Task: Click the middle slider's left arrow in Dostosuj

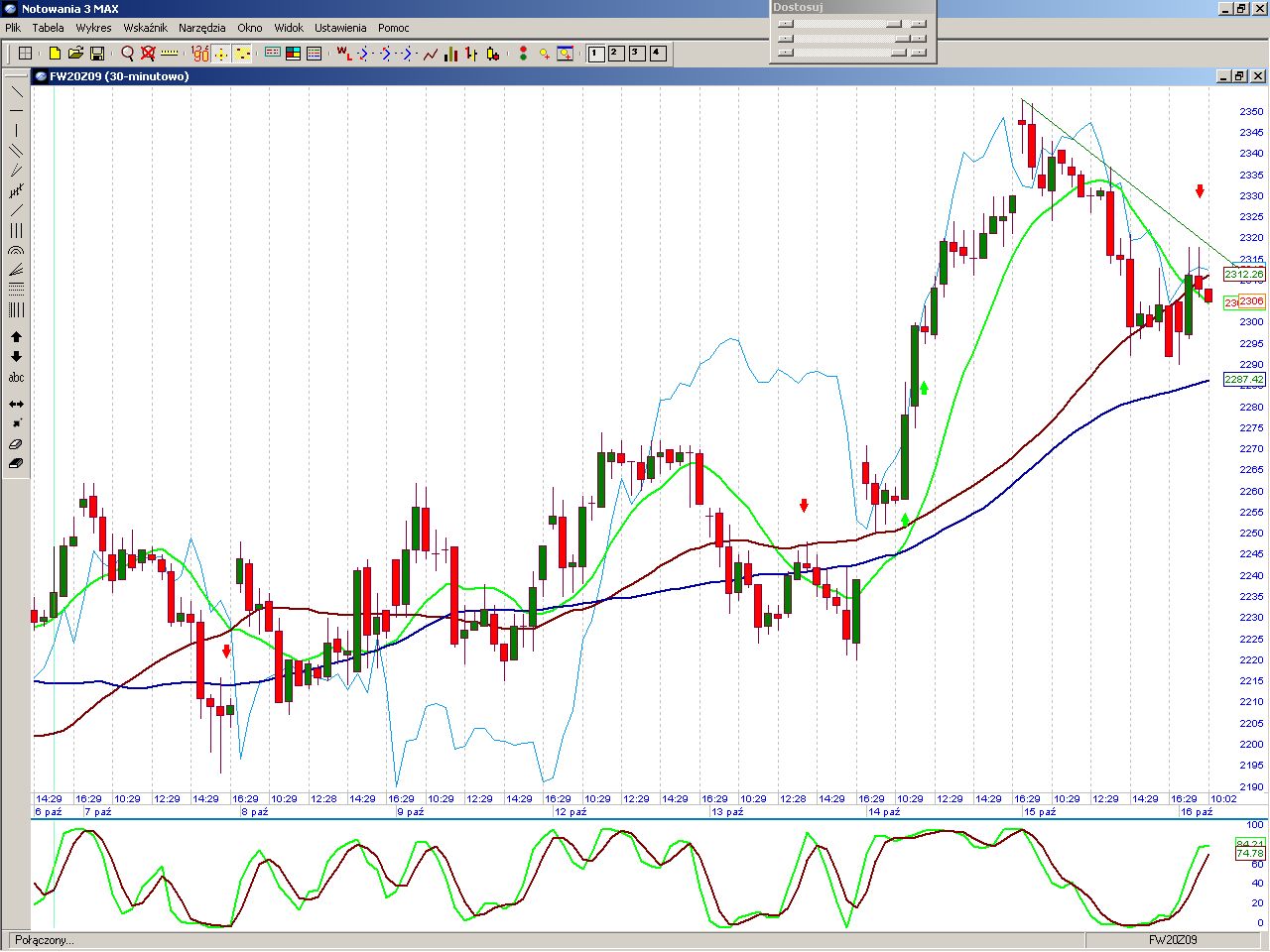Action: pyautogui.click(x=786, y=39)
